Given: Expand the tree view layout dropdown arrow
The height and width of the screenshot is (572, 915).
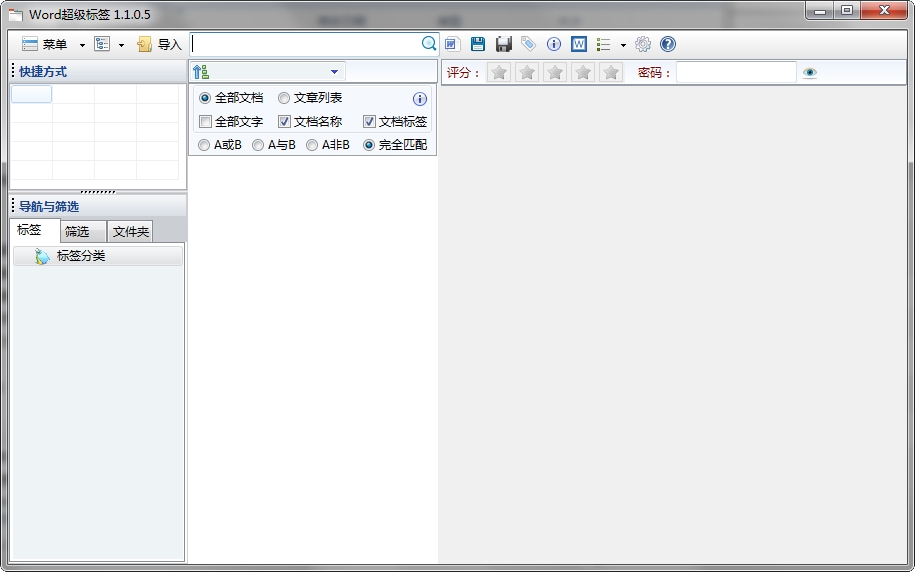Looking at the screenshot, I should click(x=121, y=45).
